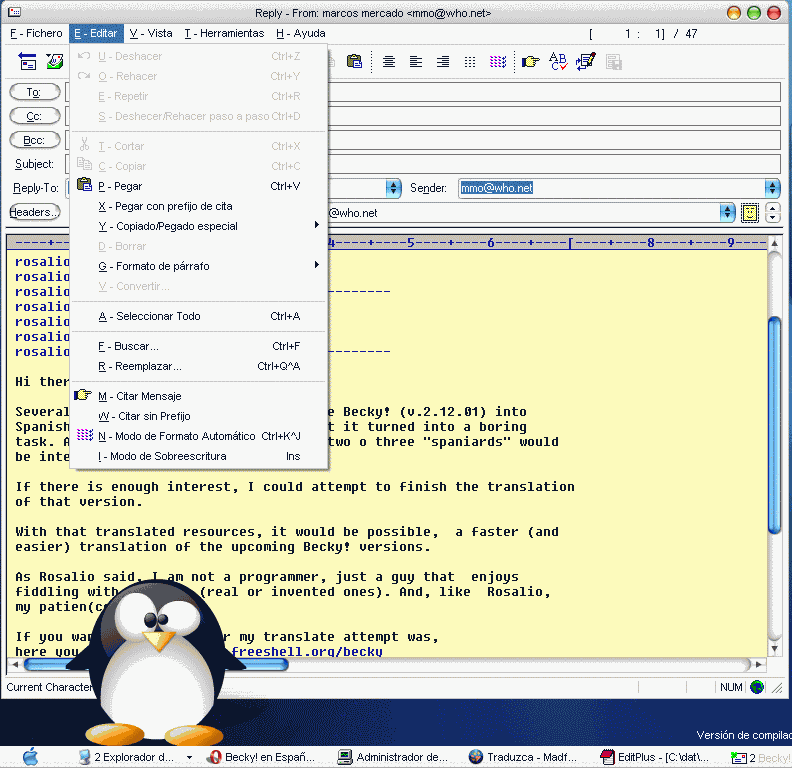792x768 pixels.
Task: Click the up/down stepper next to smiley icon
Action: 773,213
